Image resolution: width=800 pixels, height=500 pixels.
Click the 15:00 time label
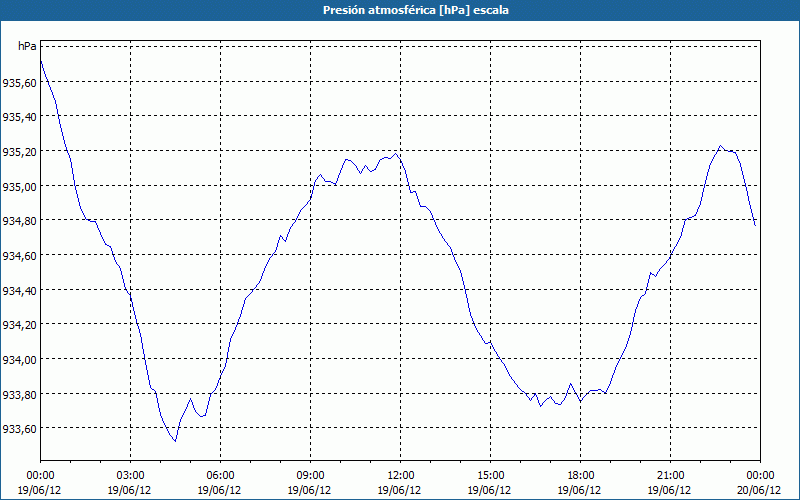pos(490,476)
